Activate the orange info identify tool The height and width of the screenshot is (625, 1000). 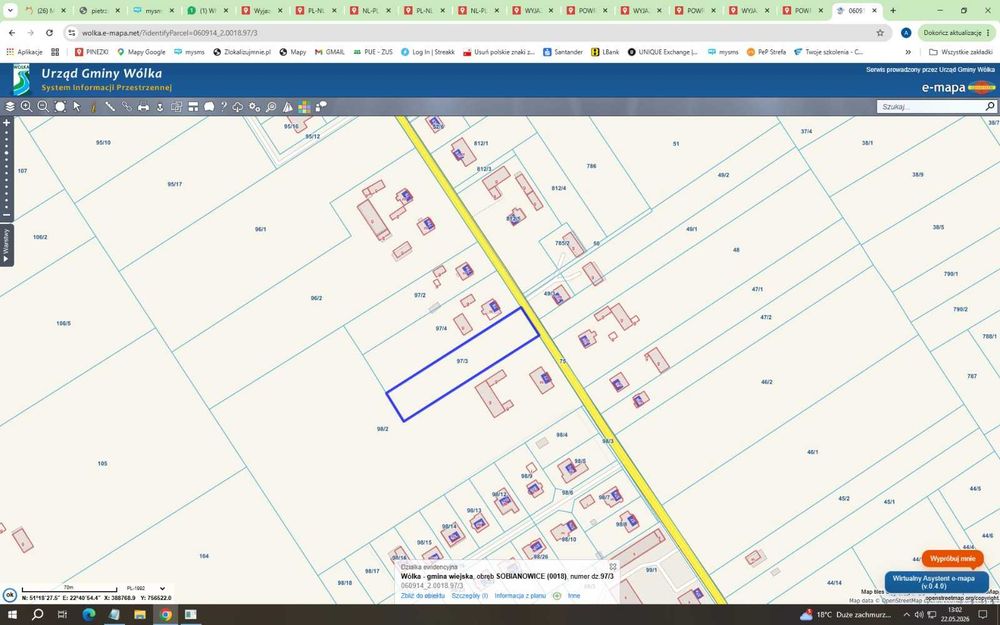point(93,107)
